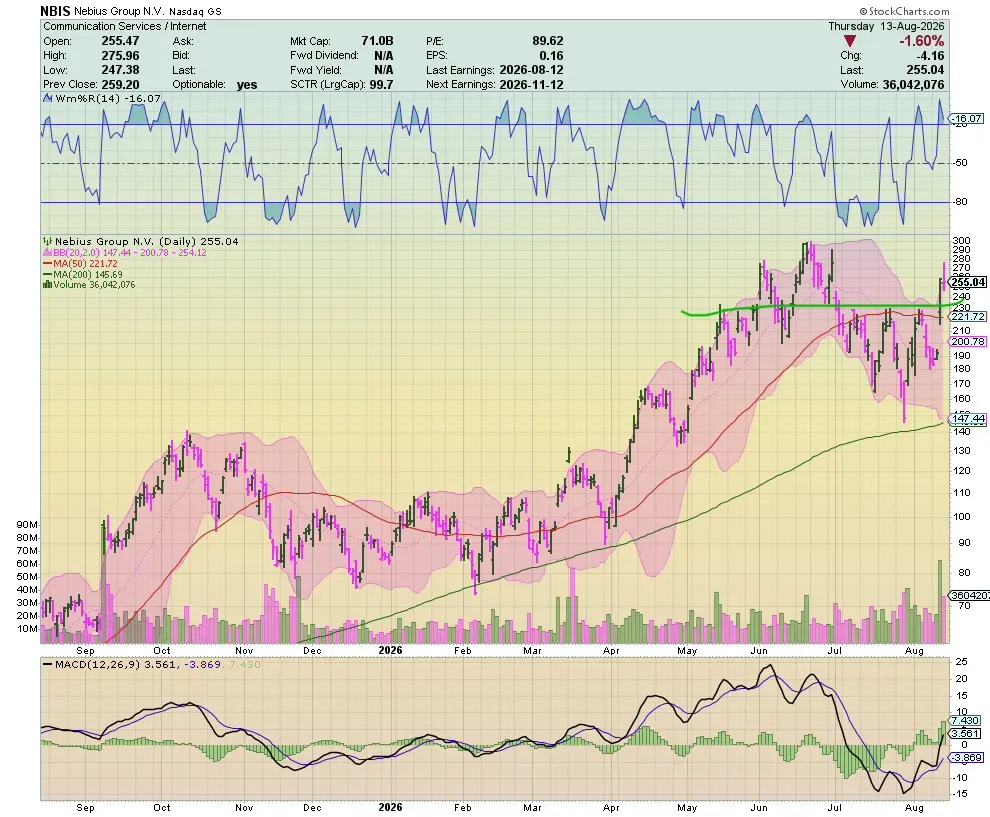Click the -1.60% percent change
990x817 pixels.
pyautogui.click(x=922, y=41)
